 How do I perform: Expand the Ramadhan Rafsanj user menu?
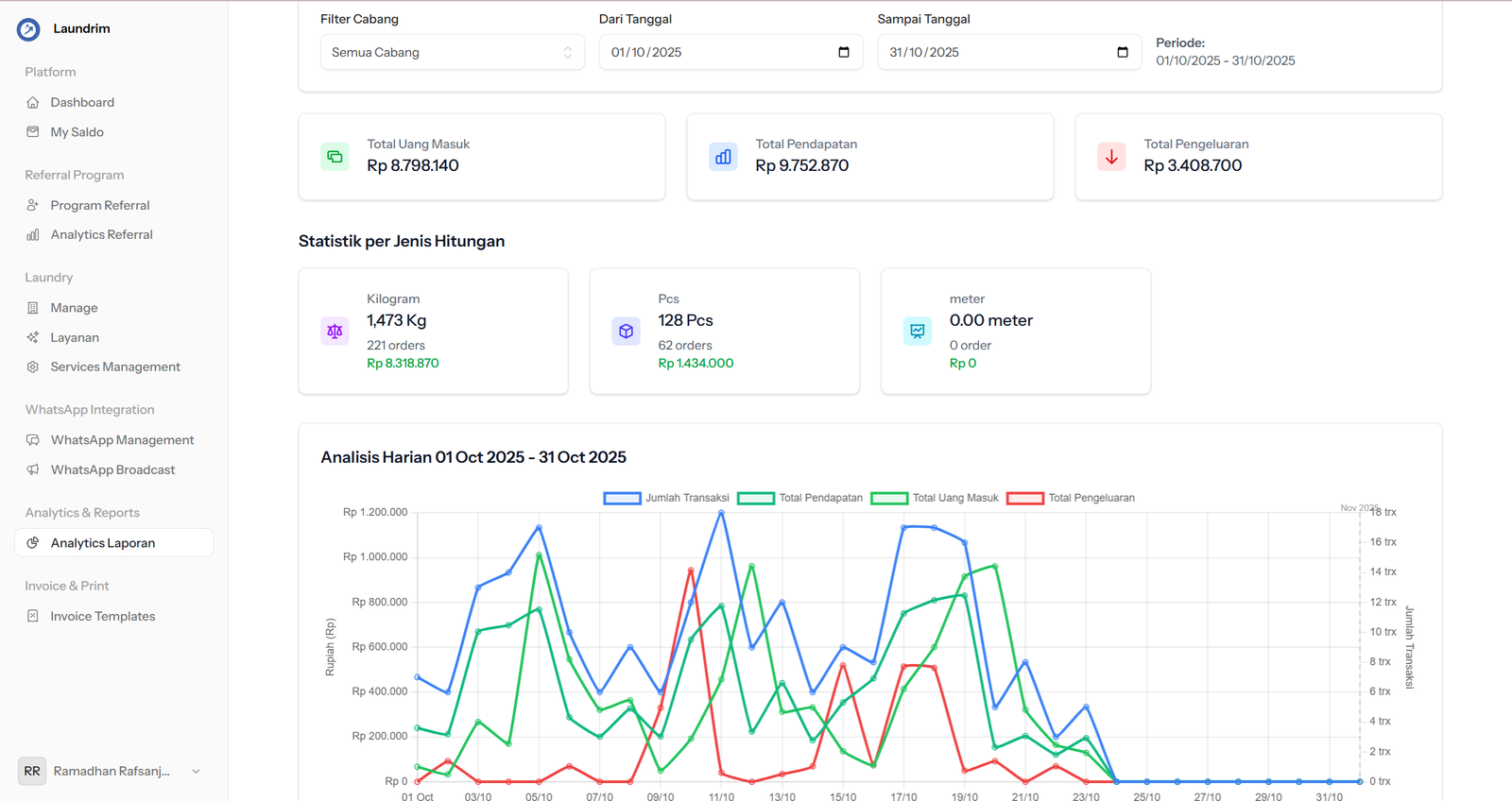[x=196, y=772]
